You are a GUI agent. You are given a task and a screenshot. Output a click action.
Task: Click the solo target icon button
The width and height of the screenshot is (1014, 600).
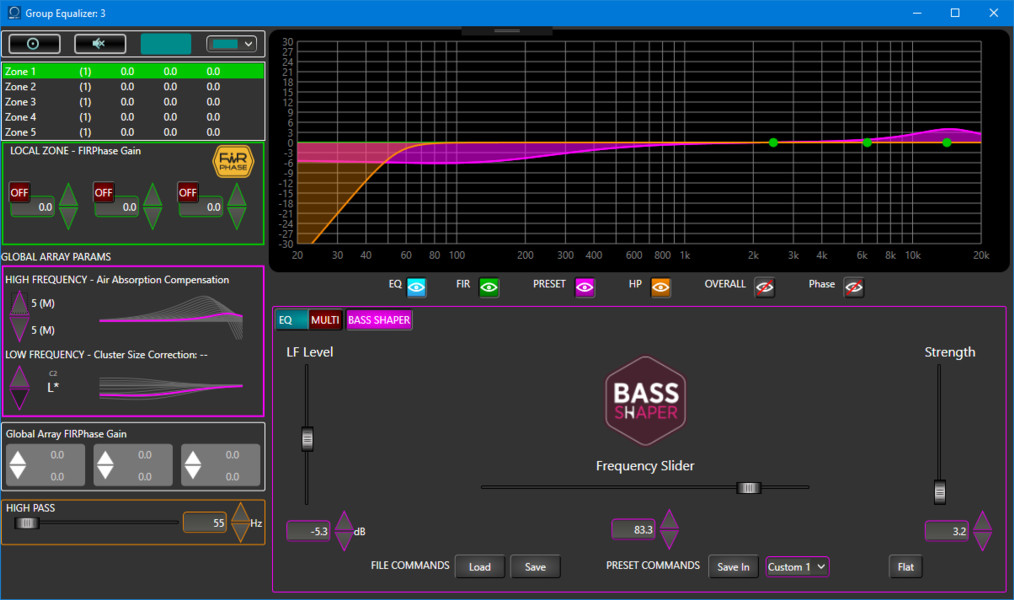[35, 44]
